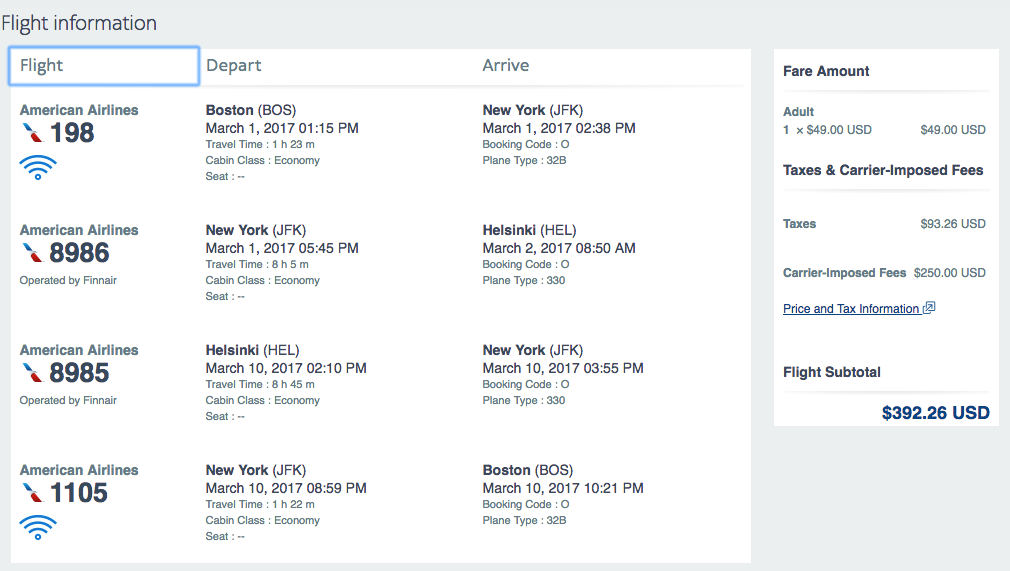
Task: Click the Wi-Fi icon under flight 1105
Action: tap(38, 527)
